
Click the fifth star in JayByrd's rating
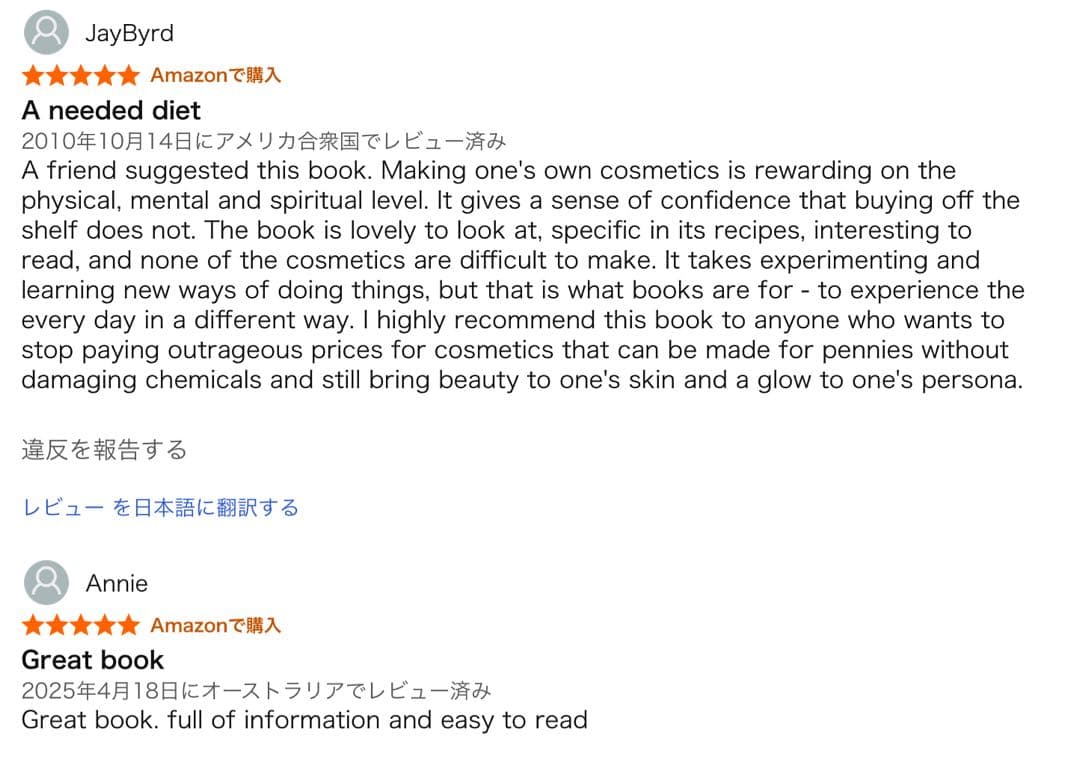(x=127, y=74)
